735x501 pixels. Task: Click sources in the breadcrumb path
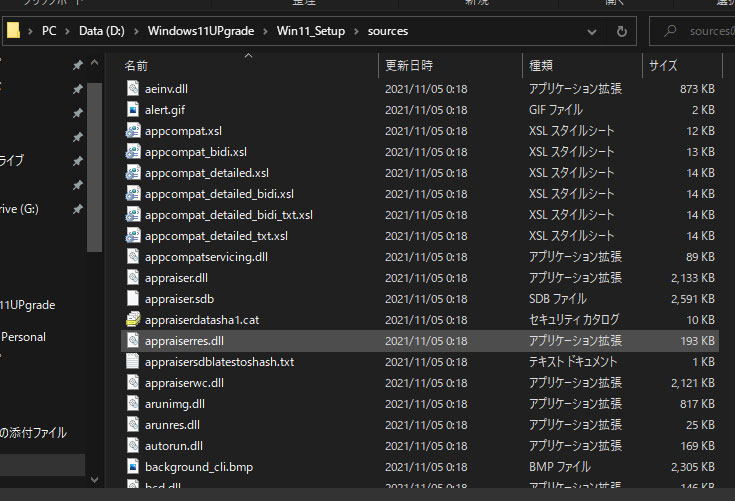click(388, 31)
